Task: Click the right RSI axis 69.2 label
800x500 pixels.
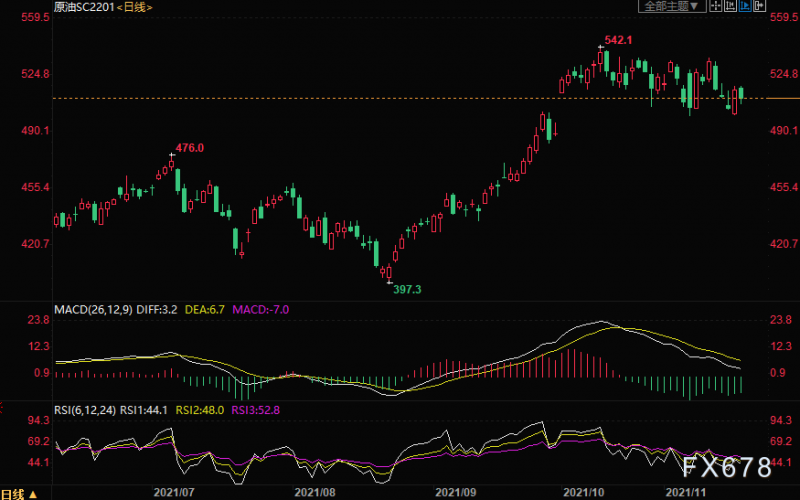Action: (x=781, y=441)
